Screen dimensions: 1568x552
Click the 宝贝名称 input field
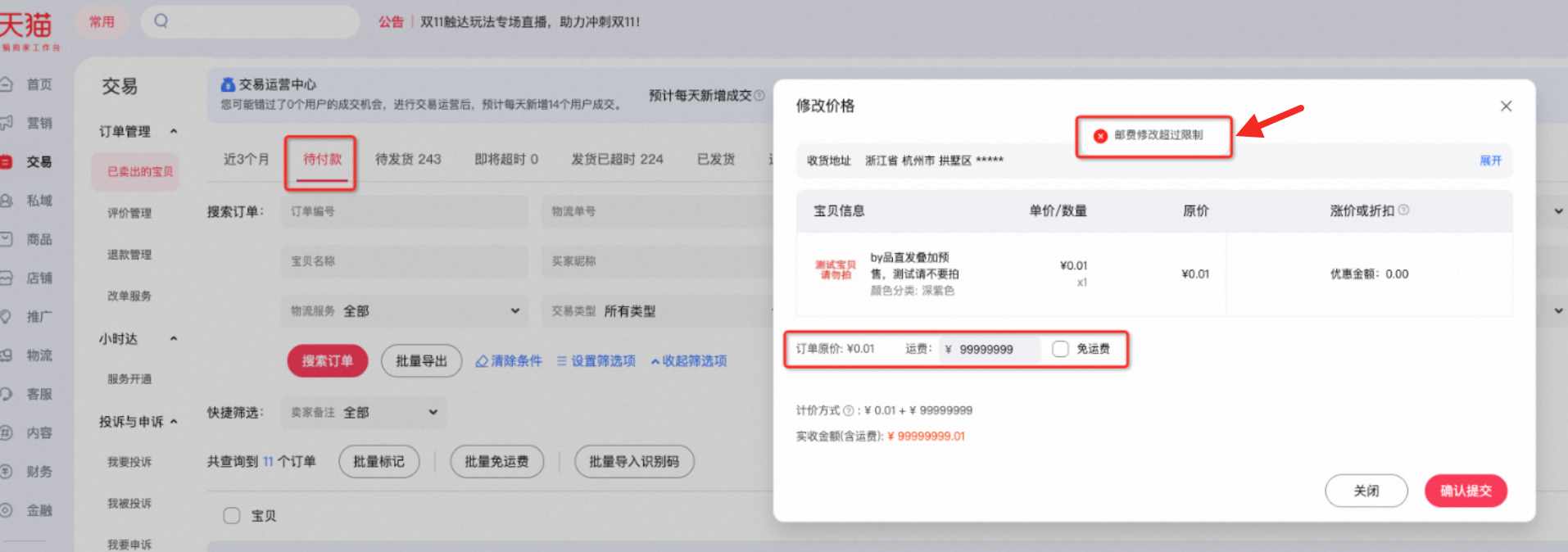click(405, 261)
